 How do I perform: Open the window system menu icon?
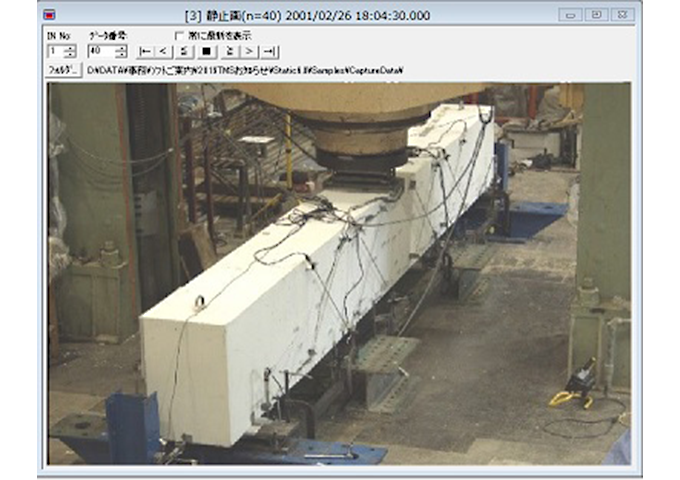(51, 15)
